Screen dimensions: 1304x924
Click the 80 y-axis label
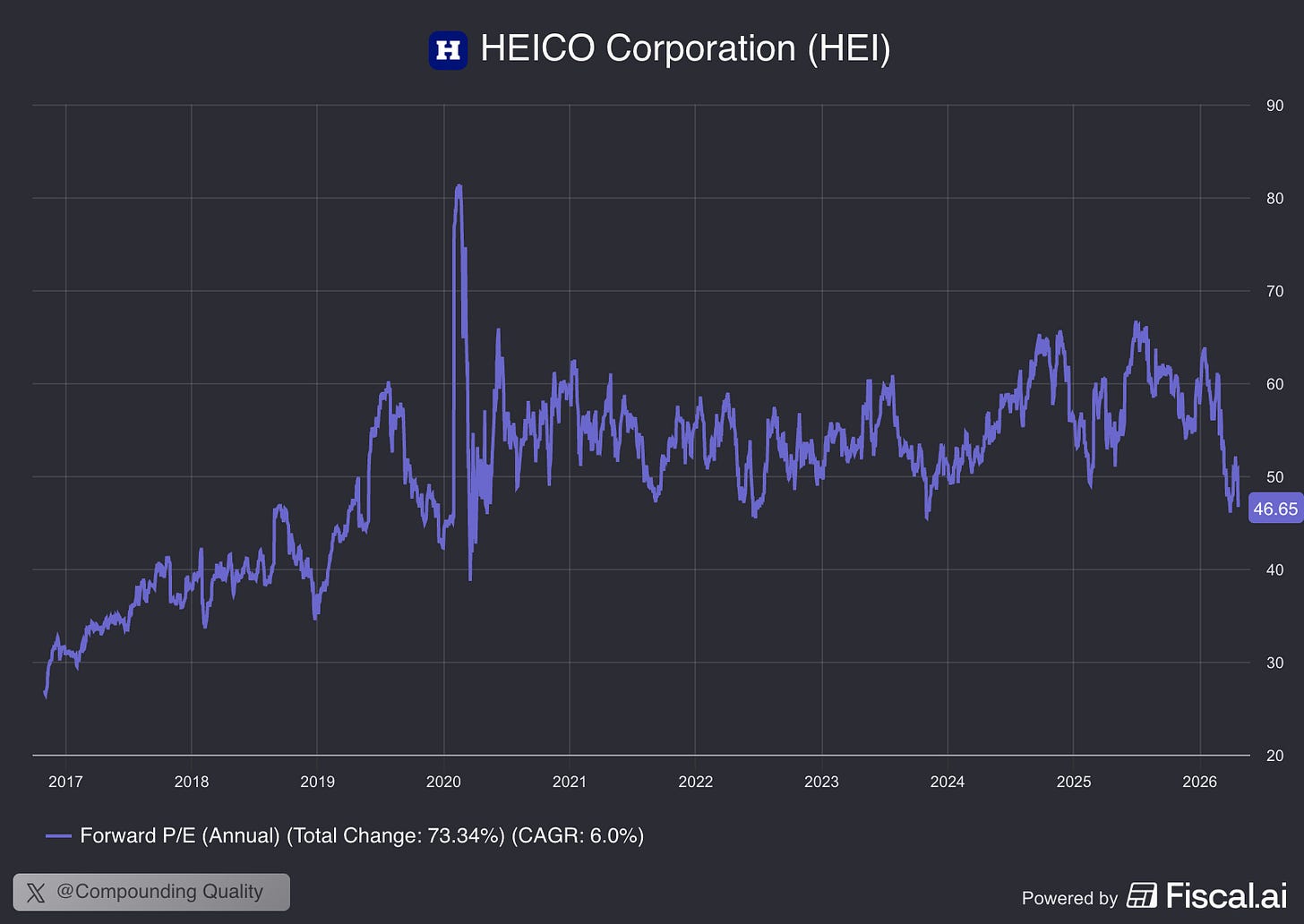pos(1274,199)
